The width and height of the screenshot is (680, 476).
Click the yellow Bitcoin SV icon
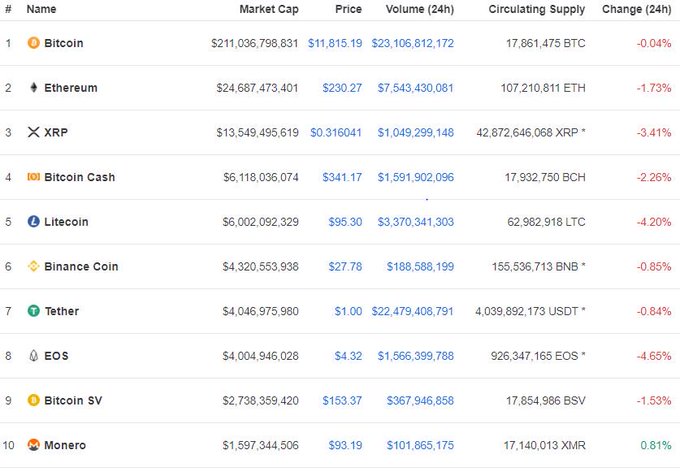coord(33,400)
